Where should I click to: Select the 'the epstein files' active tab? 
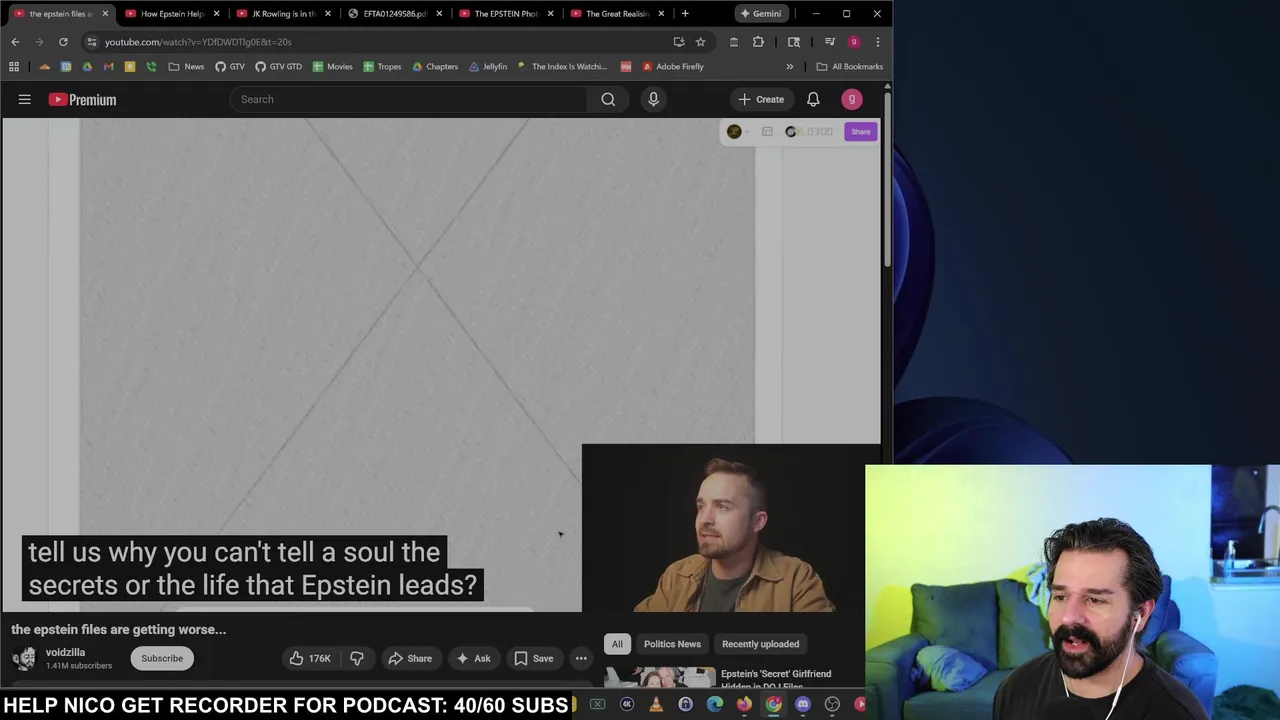(x=60, y=14)
